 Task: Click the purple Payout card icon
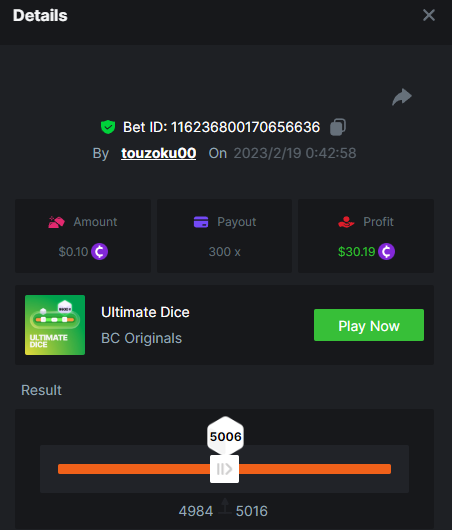[201, 222]
